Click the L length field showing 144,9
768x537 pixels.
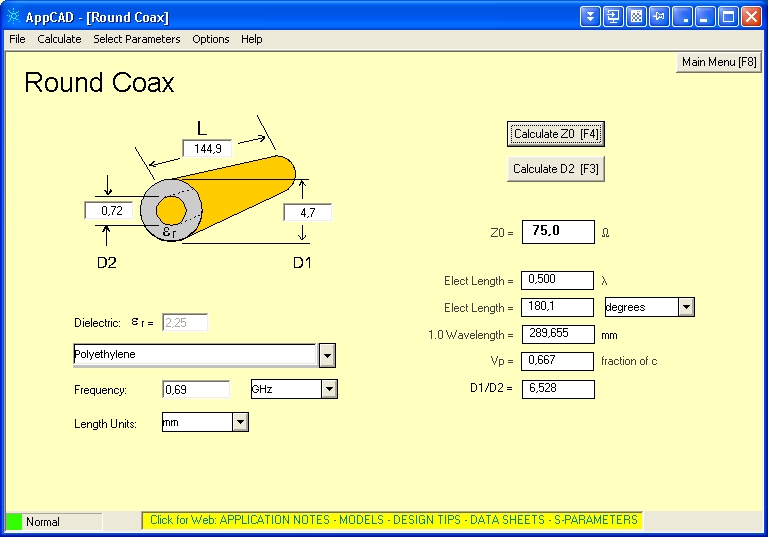[207, 148]
